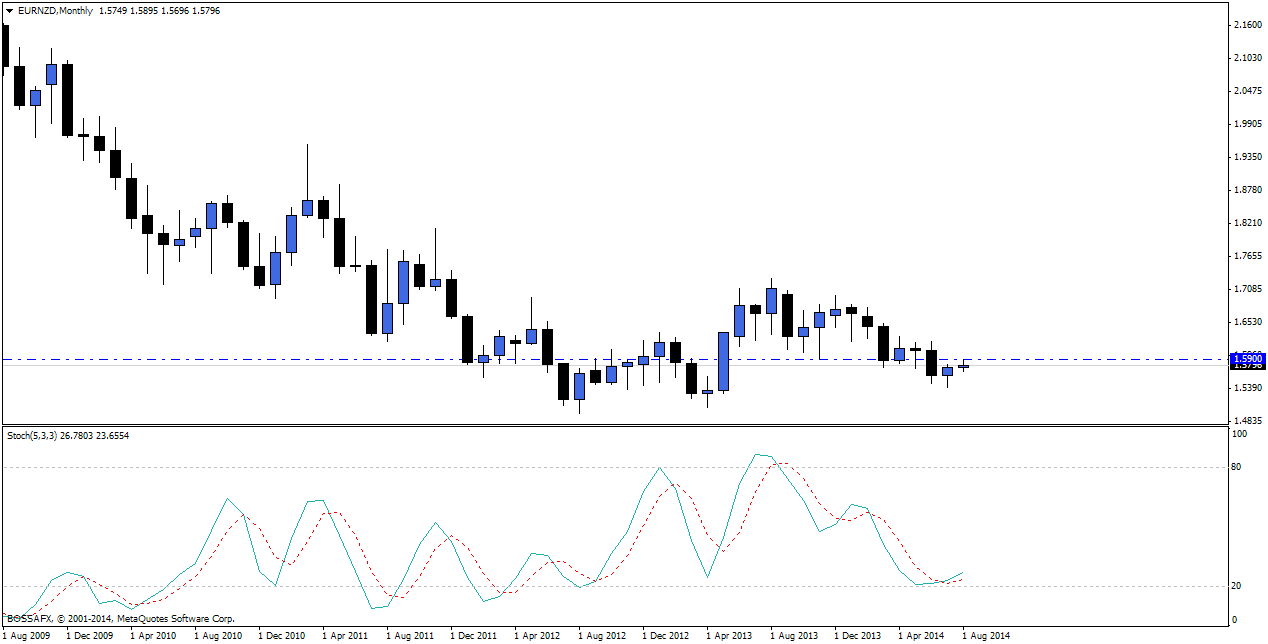The width and height of the screenshot is (1268, 644).
Task: Click the 1 Aug 2009 date label
Action: 27,635
